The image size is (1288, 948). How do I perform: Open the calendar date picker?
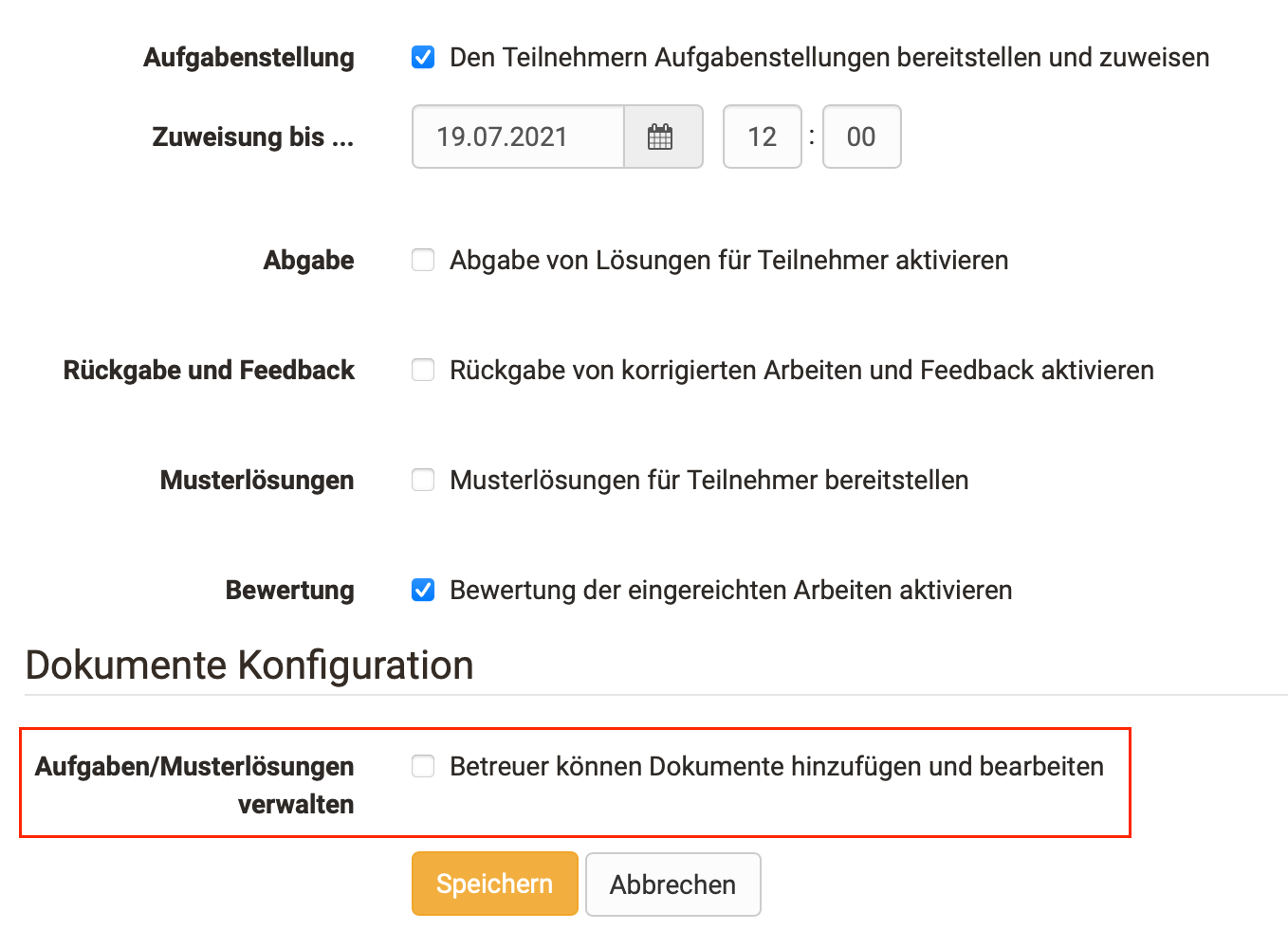click(x=661, y=137)
